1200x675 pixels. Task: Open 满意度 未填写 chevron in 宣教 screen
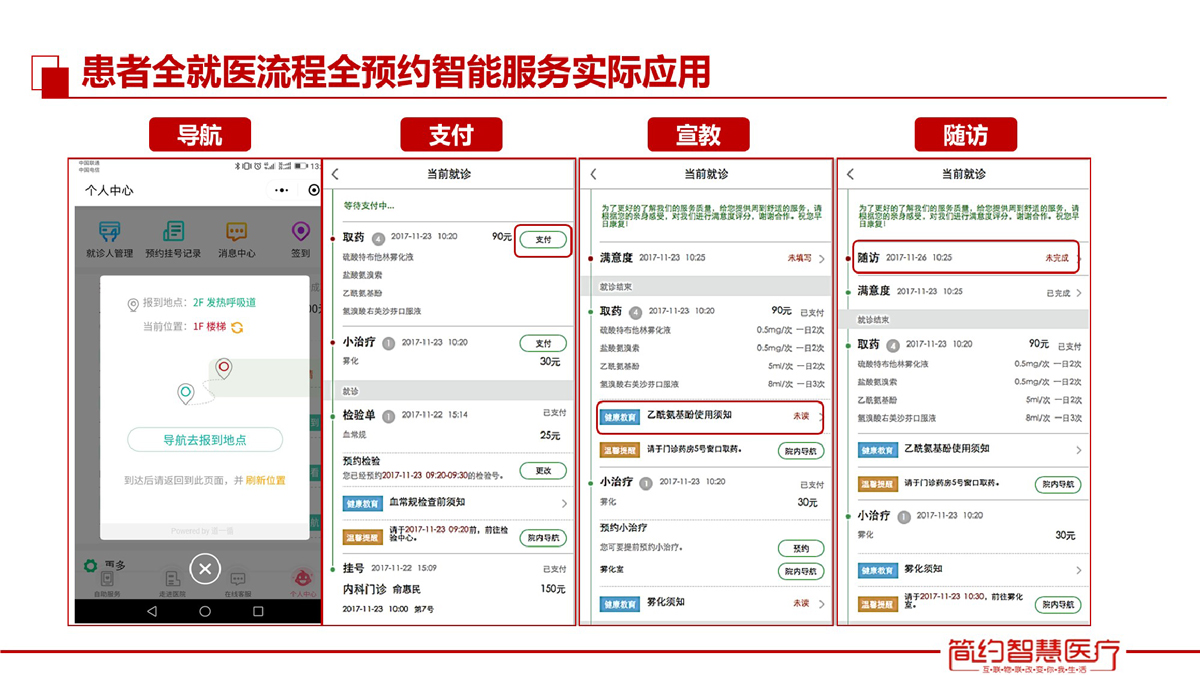coord(822,259)
